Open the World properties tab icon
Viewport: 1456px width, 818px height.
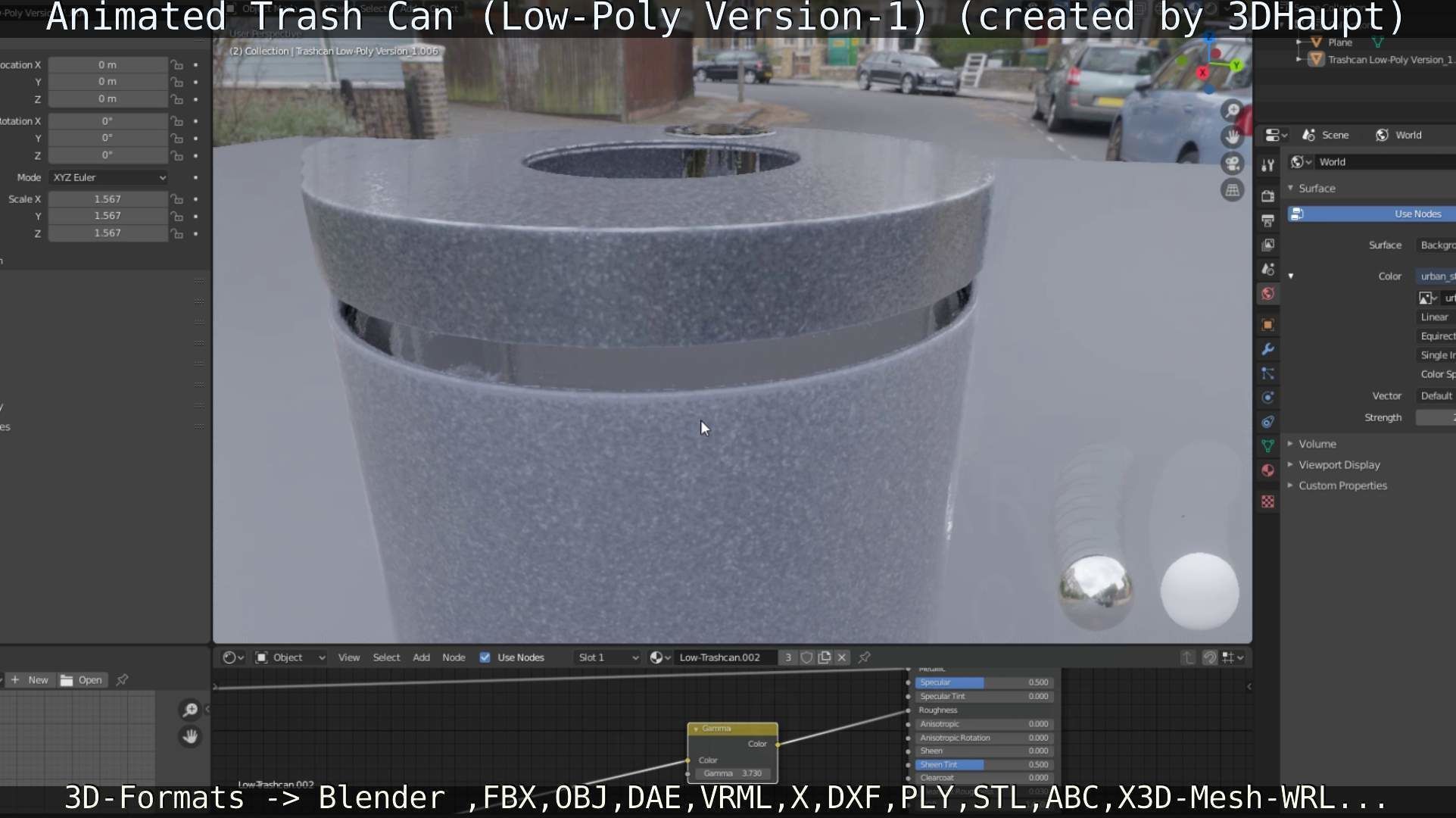[x=1267, y=293]
